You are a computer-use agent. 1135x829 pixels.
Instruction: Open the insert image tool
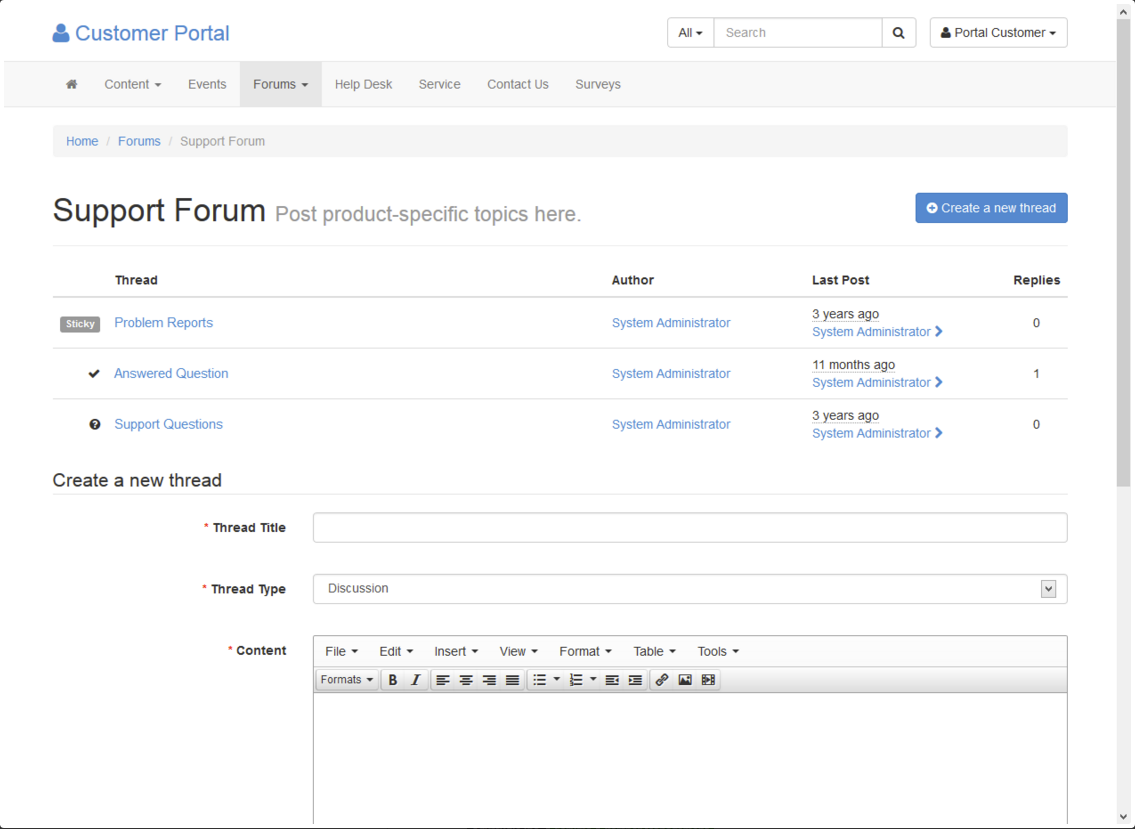pos(684,680)
